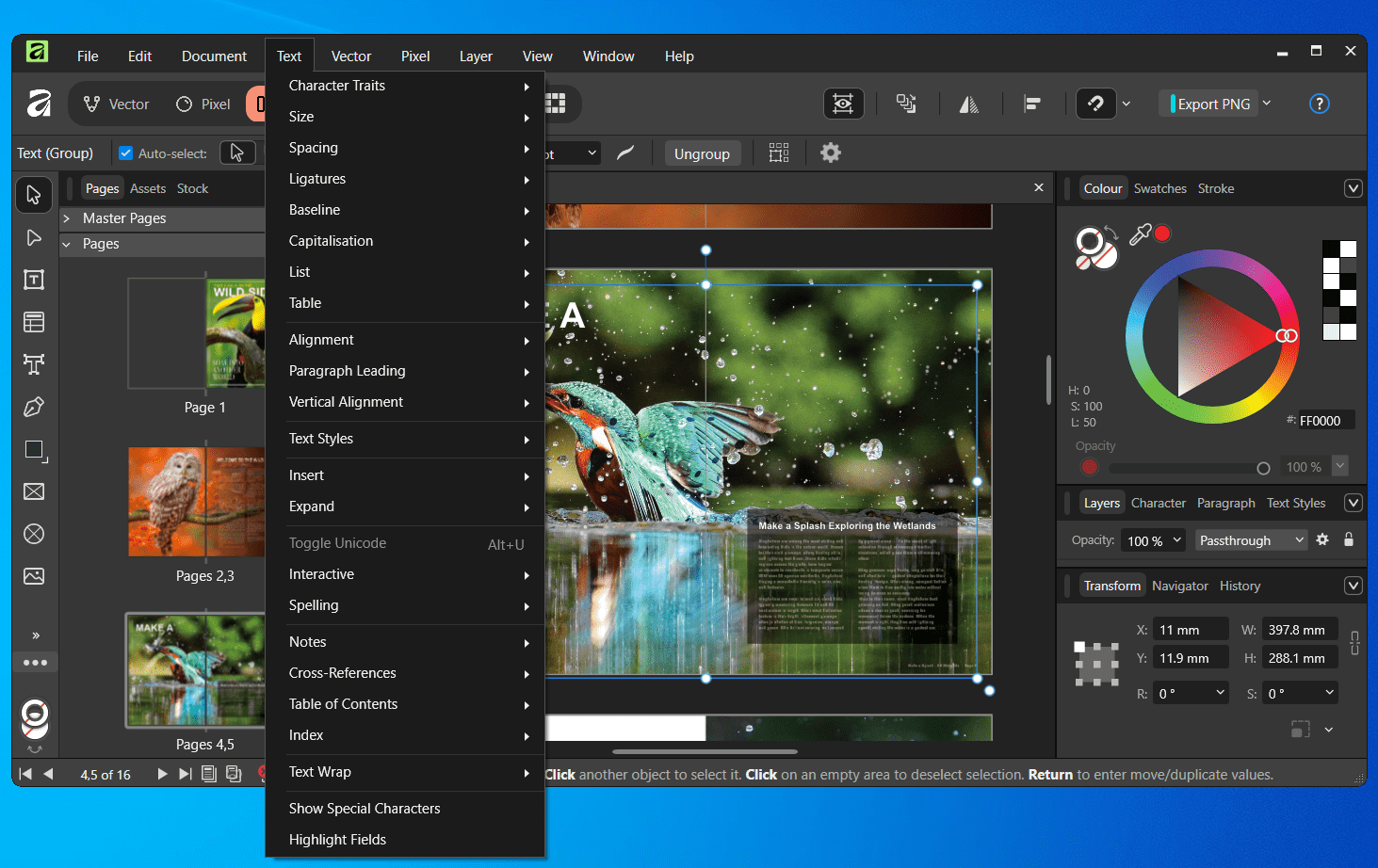Select the Frame Text tool
Viewport: 1378px width, 868px height.
click(x=34, y=280)
